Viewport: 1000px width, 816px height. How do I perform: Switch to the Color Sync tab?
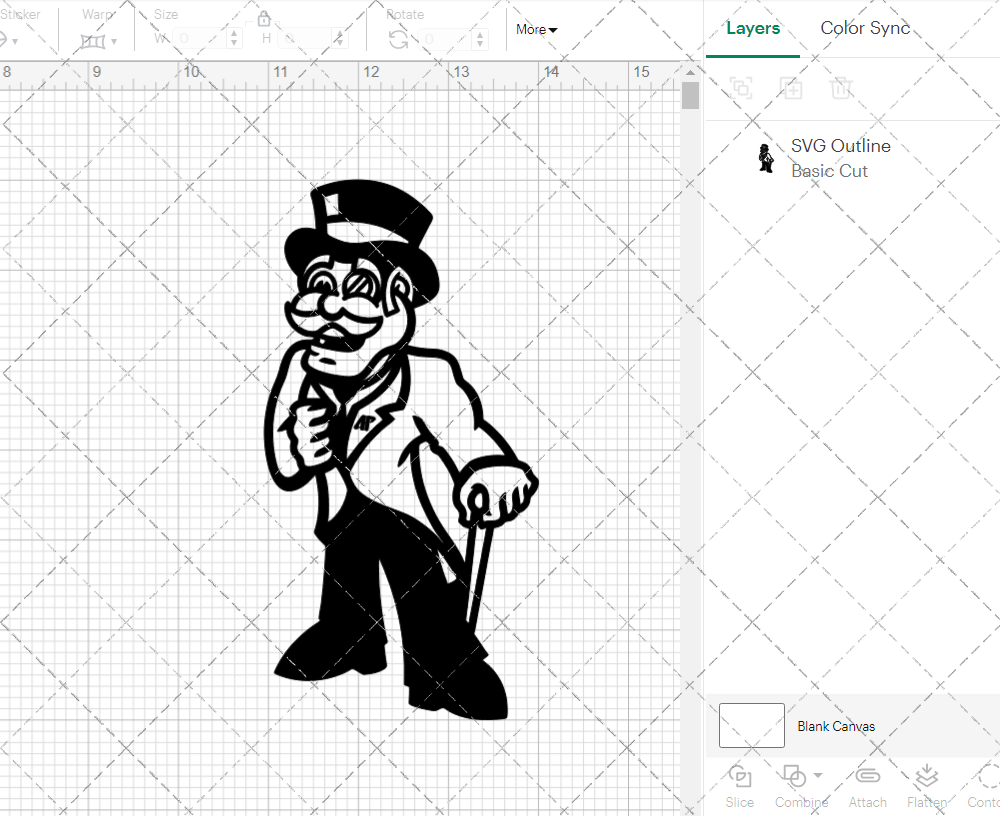(x=865, y=28)
